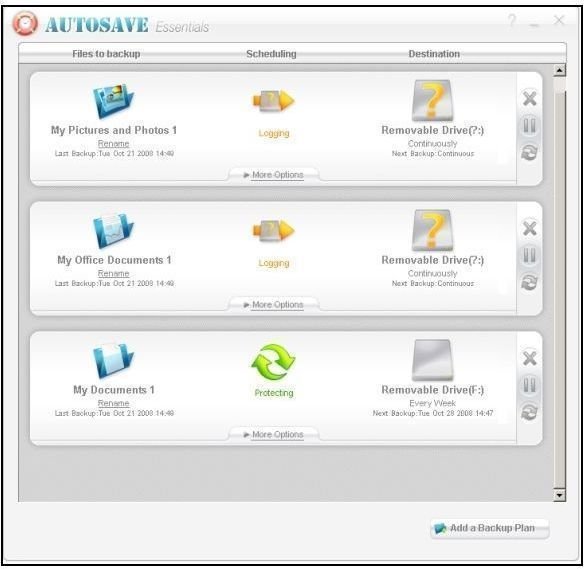This screenshot has width=584, height=569.
Task: Click the scrollbar down arrow
Action: coord(559,496)
